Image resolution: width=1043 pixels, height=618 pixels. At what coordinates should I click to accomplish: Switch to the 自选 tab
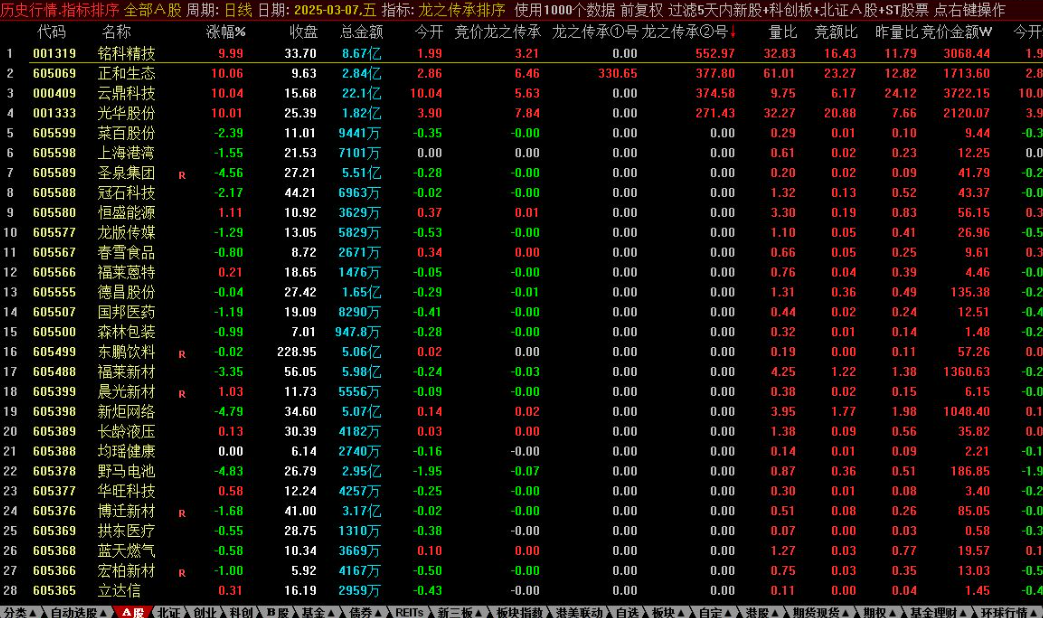(627, 612)
